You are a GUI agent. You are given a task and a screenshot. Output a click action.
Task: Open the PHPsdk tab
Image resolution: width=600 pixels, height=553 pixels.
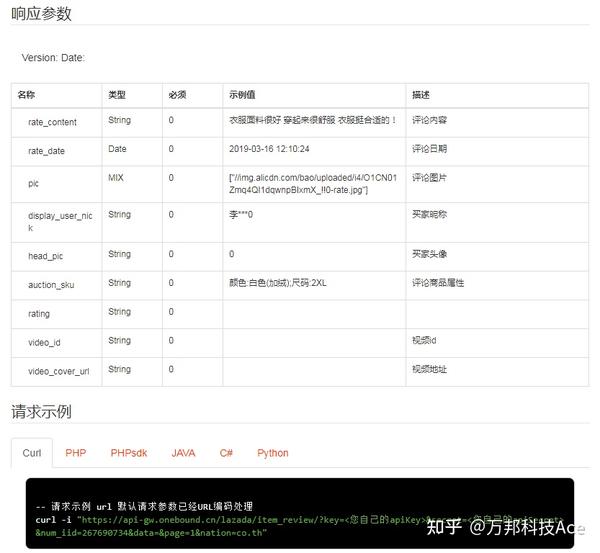(129, 453)
